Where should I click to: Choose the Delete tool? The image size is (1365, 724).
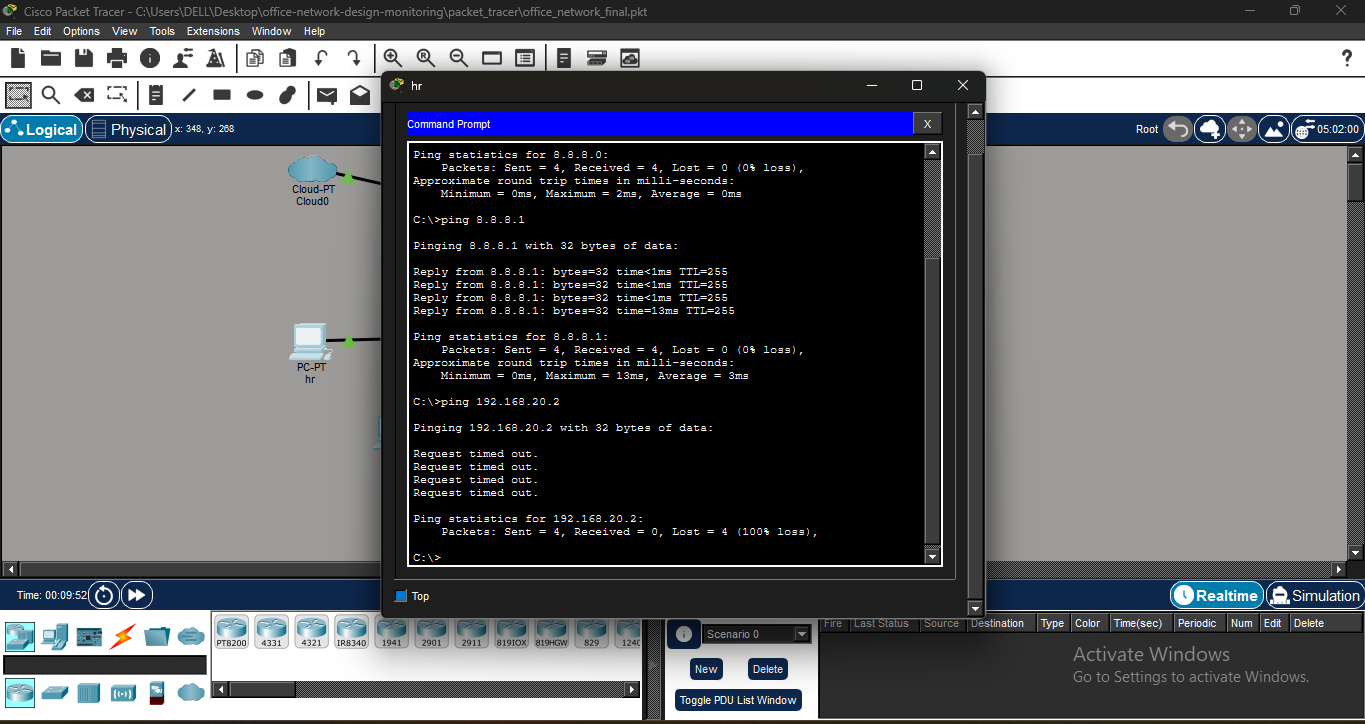point(84,95)
